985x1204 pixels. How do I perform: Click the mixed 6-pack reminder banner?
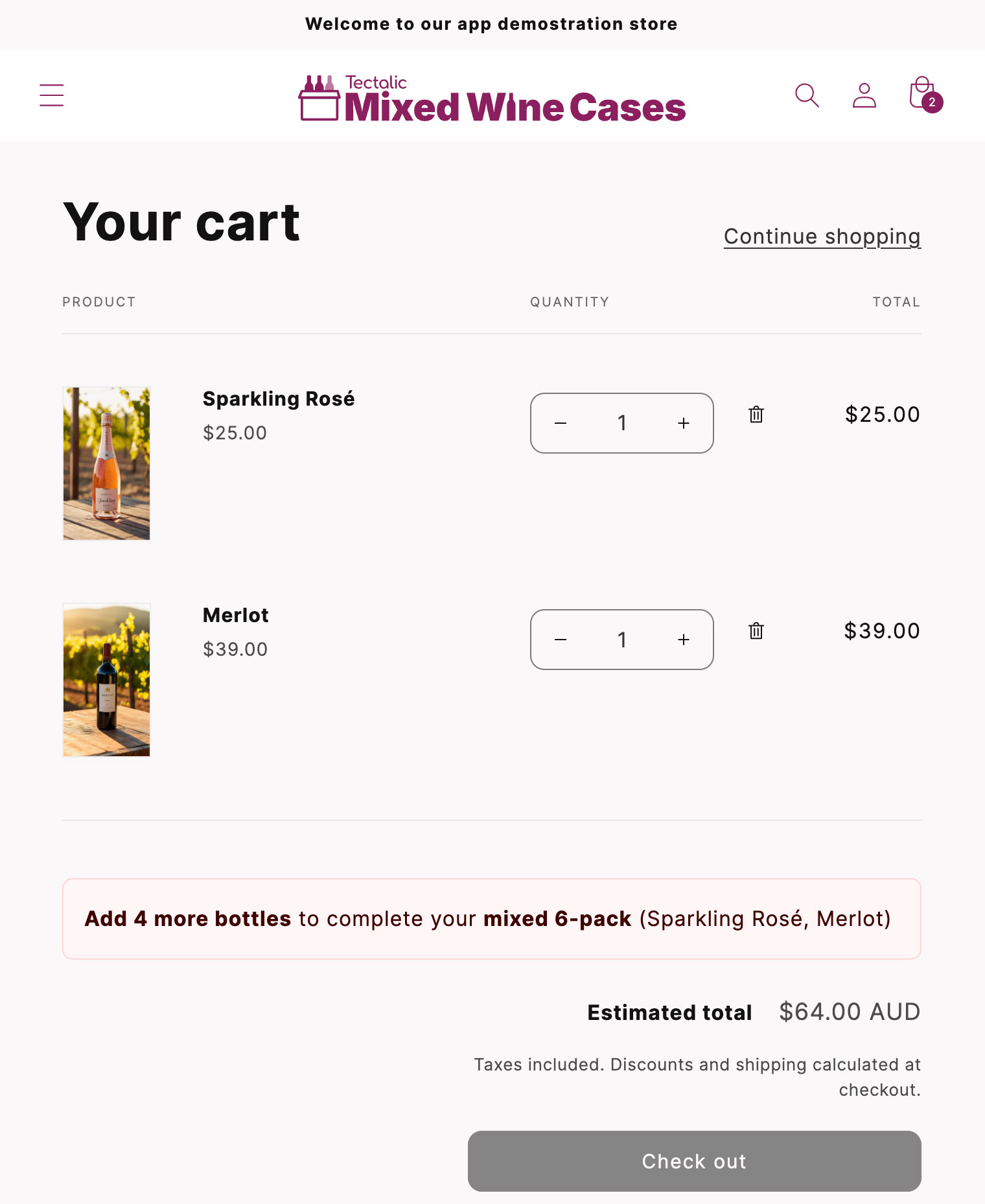pyautogui.click(x=492, y=919)
